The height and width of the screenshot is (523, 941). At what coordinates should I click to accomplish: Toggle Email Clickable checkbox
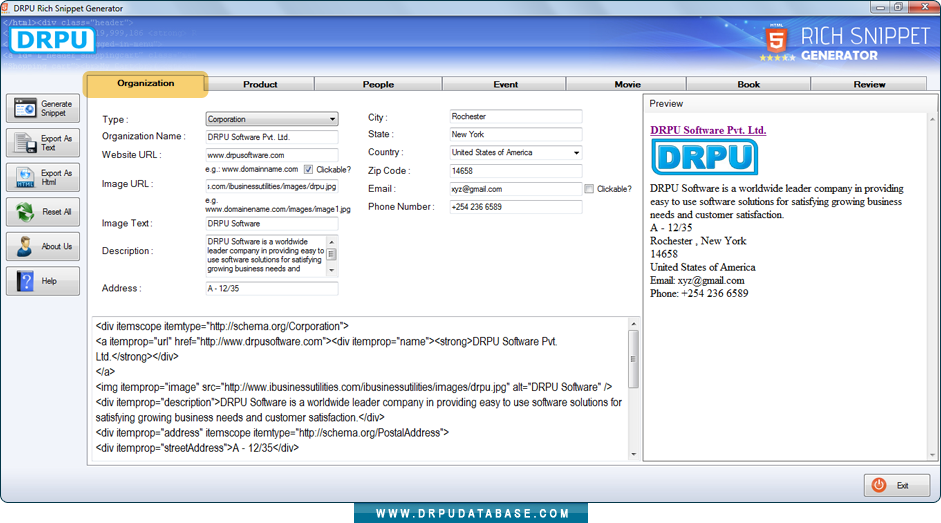pyautogui.click(x=589, y=189)
